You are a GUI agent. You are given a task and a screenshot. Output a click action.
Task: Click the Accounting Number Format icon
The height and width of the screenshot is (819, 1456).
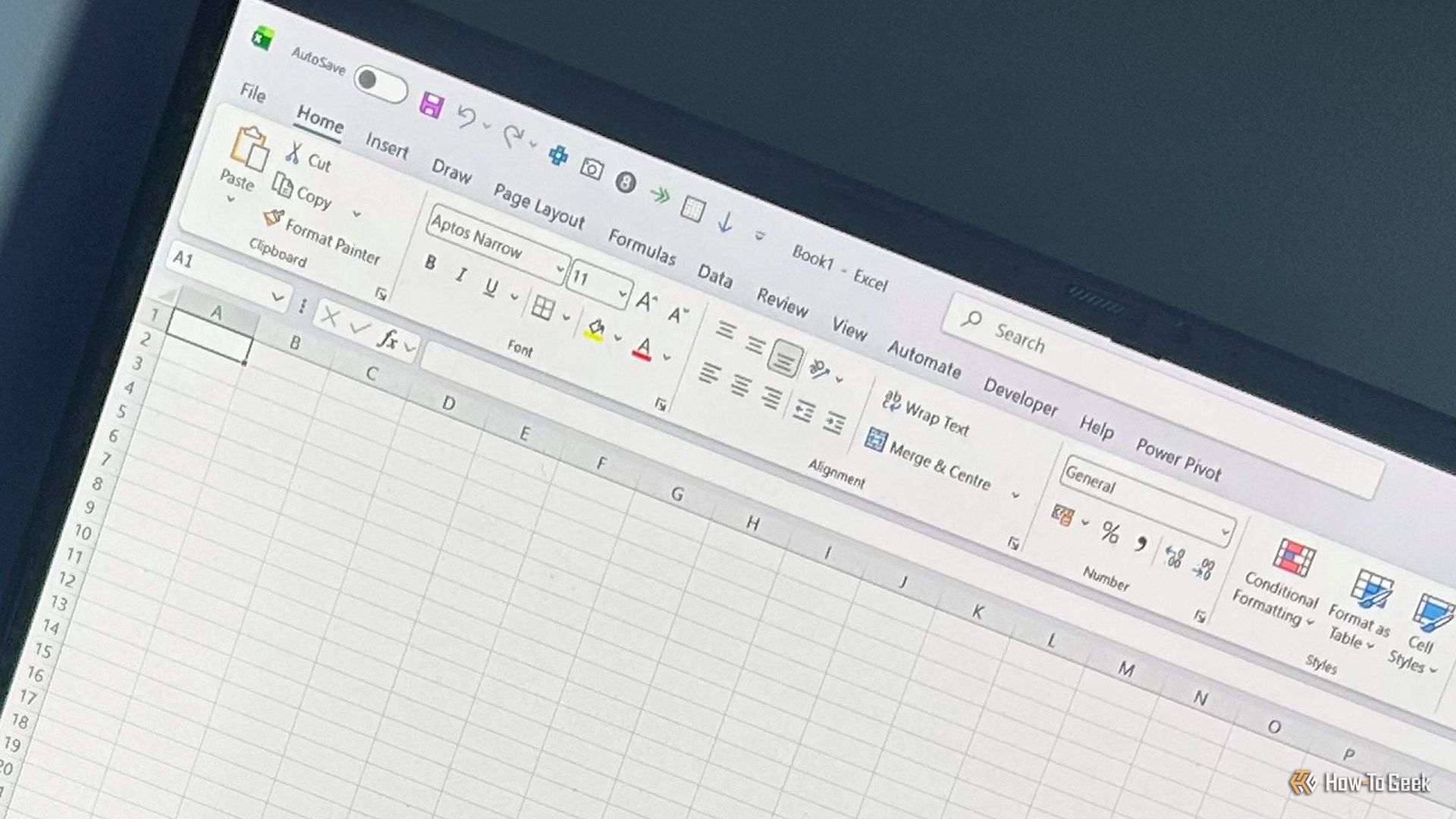tap(1062, 515)
